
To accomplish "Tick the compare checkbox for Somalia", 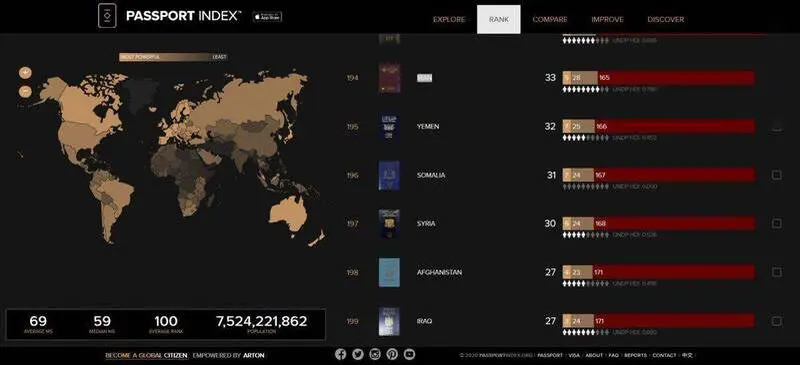I will 777,175.
